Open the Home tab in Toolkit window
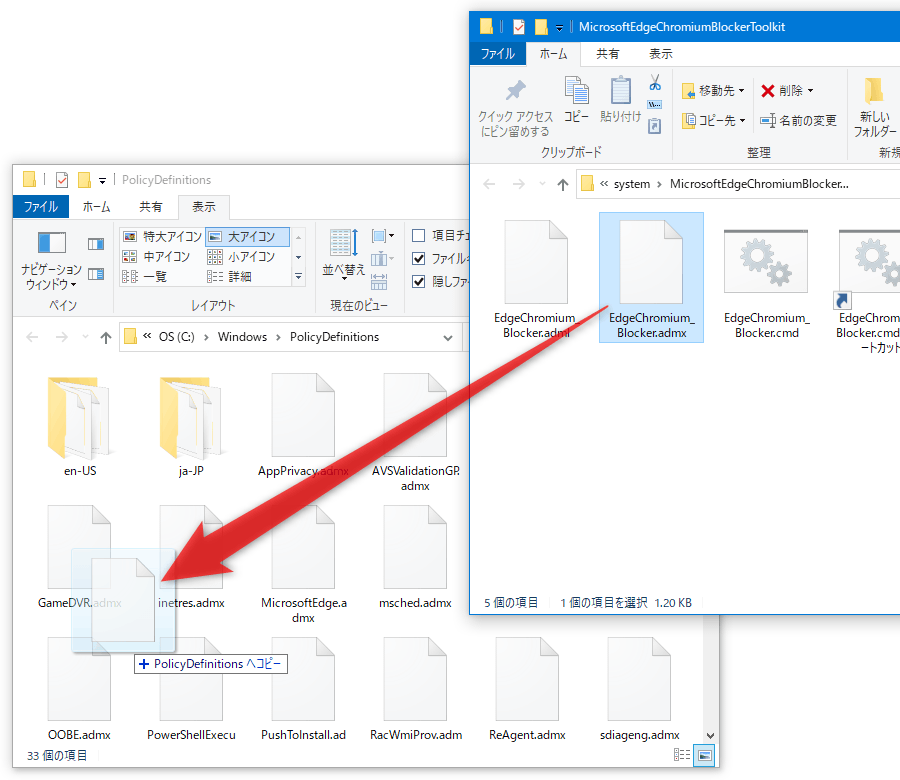Viewport: 900px width, 780px height. (x=553, y=54)
